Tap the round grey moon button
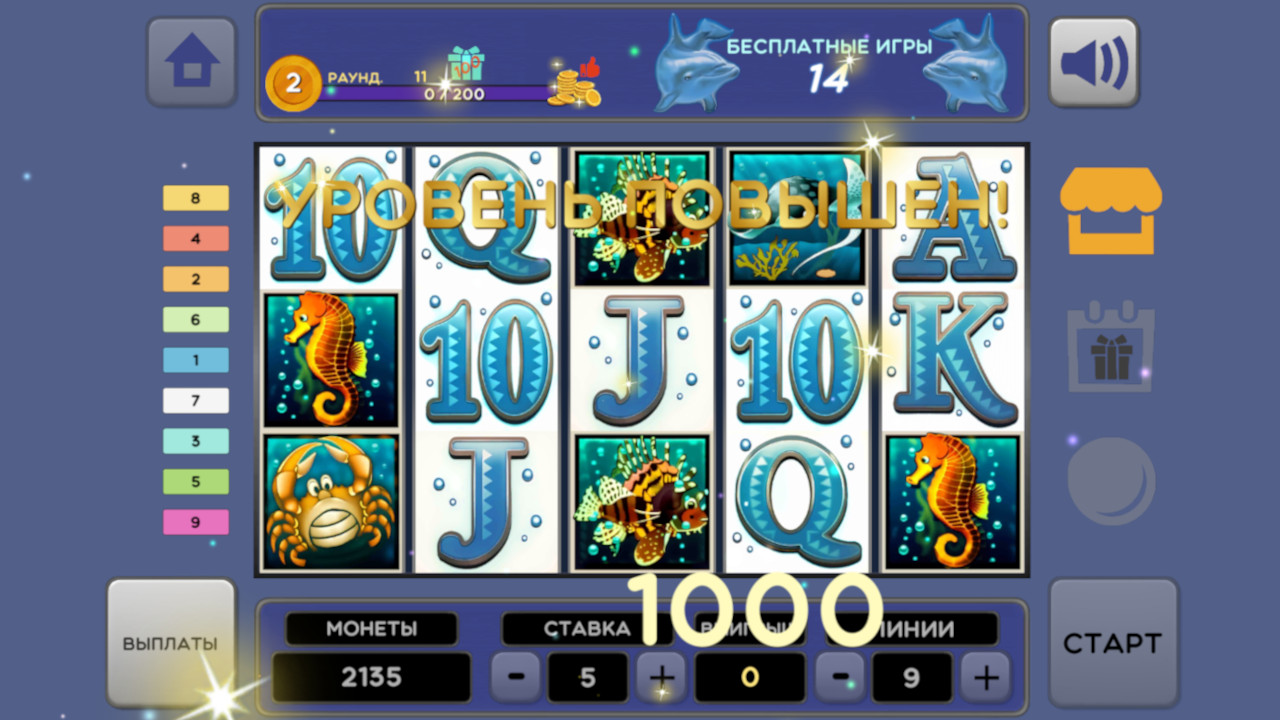Screen dimensions: 1280x720 pos(1111,481)
